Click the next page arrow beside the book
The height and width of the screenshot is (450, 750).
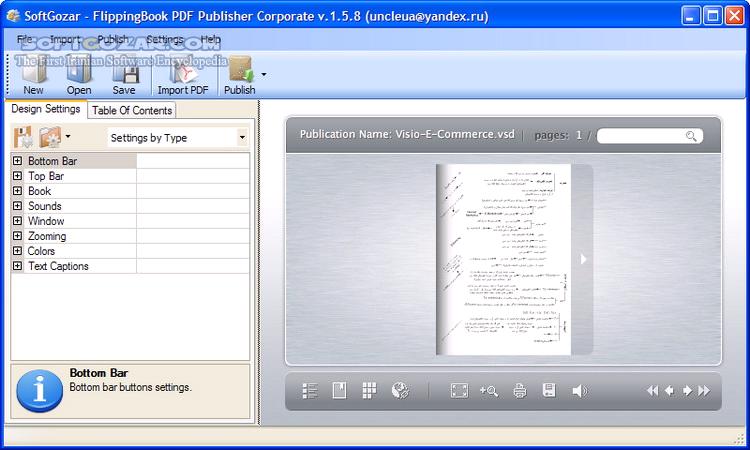point(583,259)
